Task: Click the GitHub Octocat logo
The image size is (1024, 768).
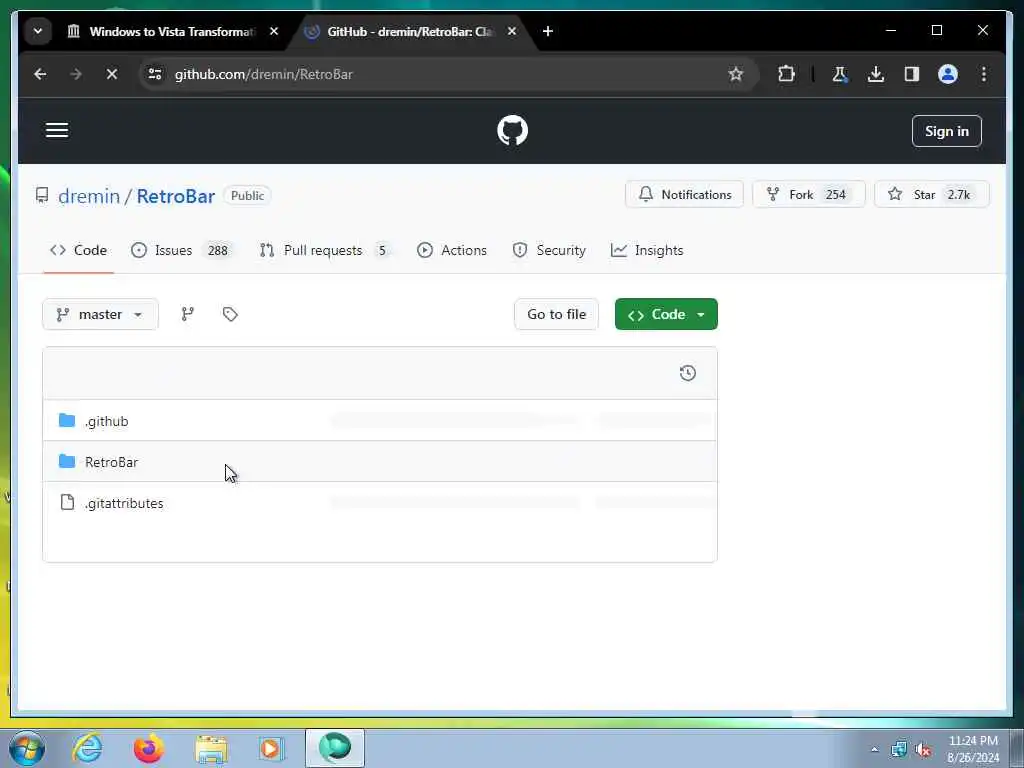Action: click(512, 131)
